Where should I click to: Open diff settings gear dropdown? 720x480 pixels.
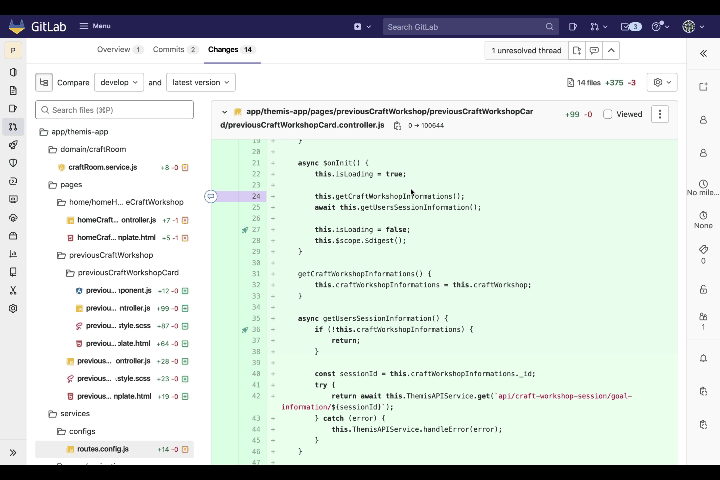(x=662, y=83)
